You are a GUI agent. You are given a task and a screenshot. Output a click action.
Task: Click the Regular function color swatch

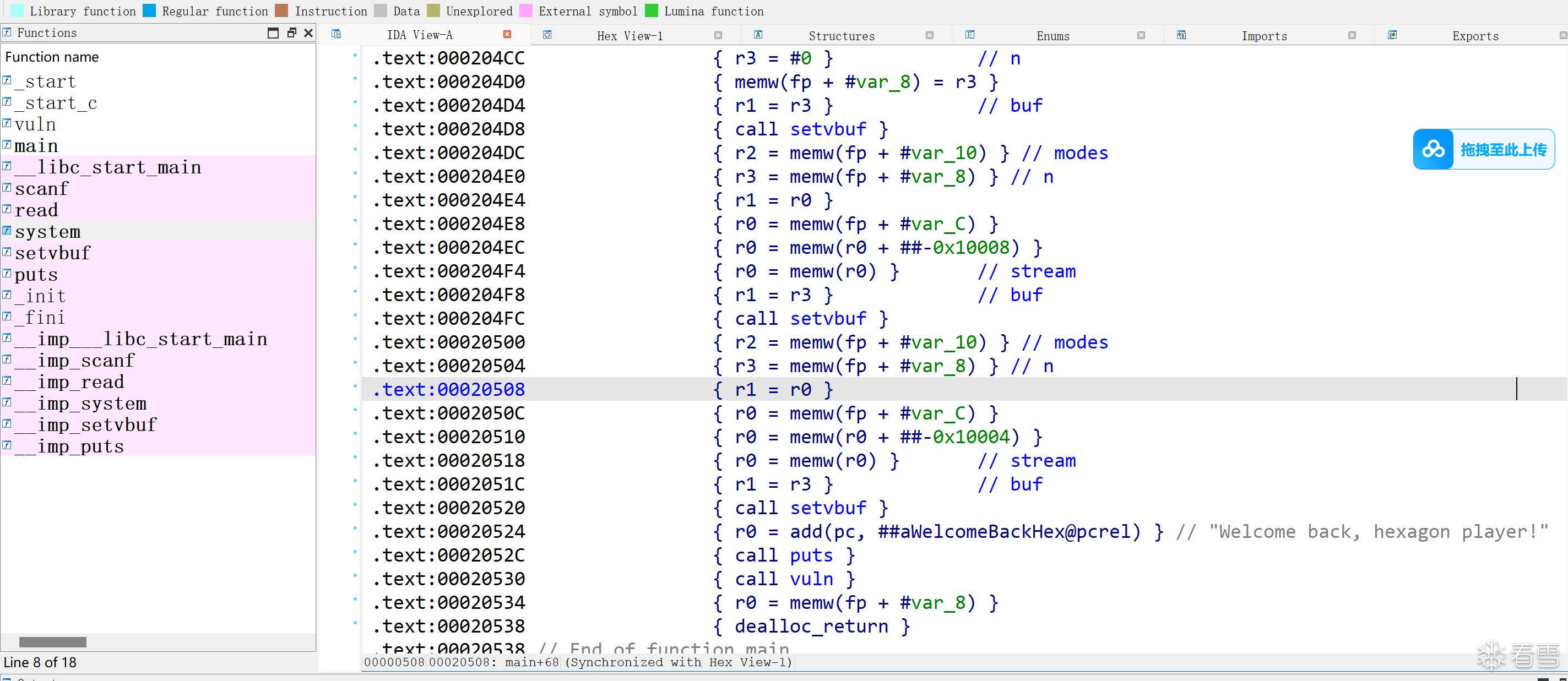[149, 10]
